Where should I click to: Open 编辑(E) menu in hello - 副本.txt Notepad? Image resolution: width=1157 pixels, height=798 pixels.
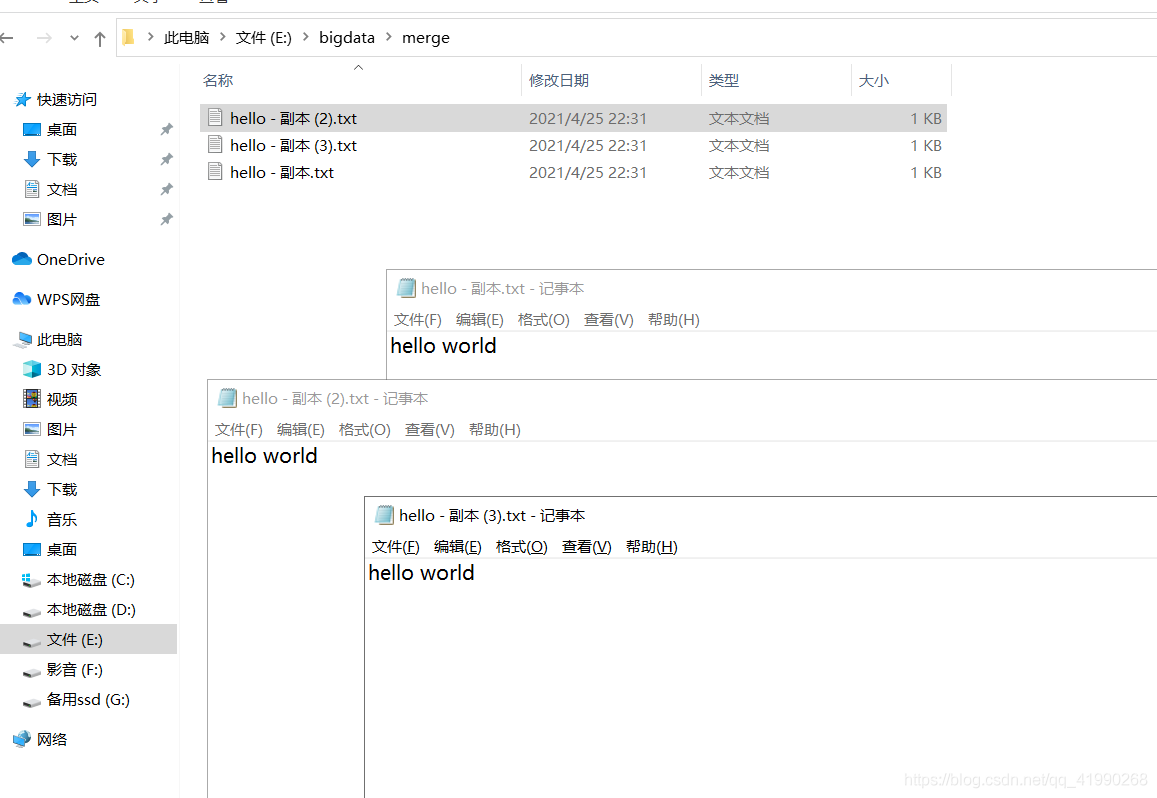(480, 320)
